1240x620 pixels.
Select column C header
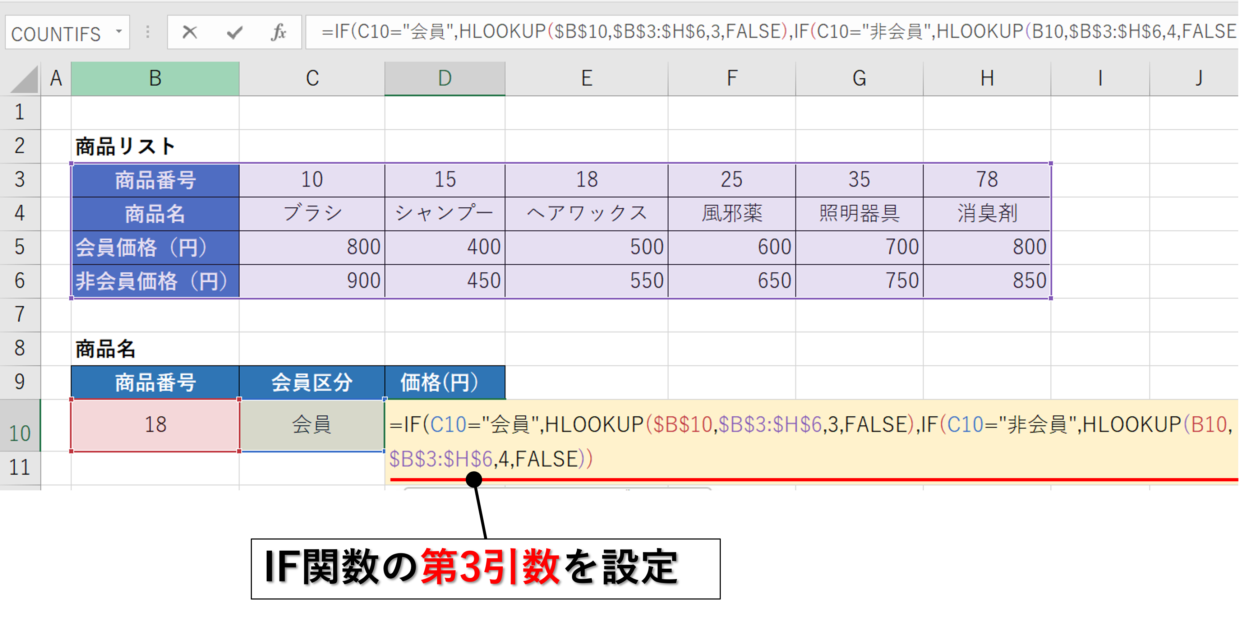pos(312,79)
